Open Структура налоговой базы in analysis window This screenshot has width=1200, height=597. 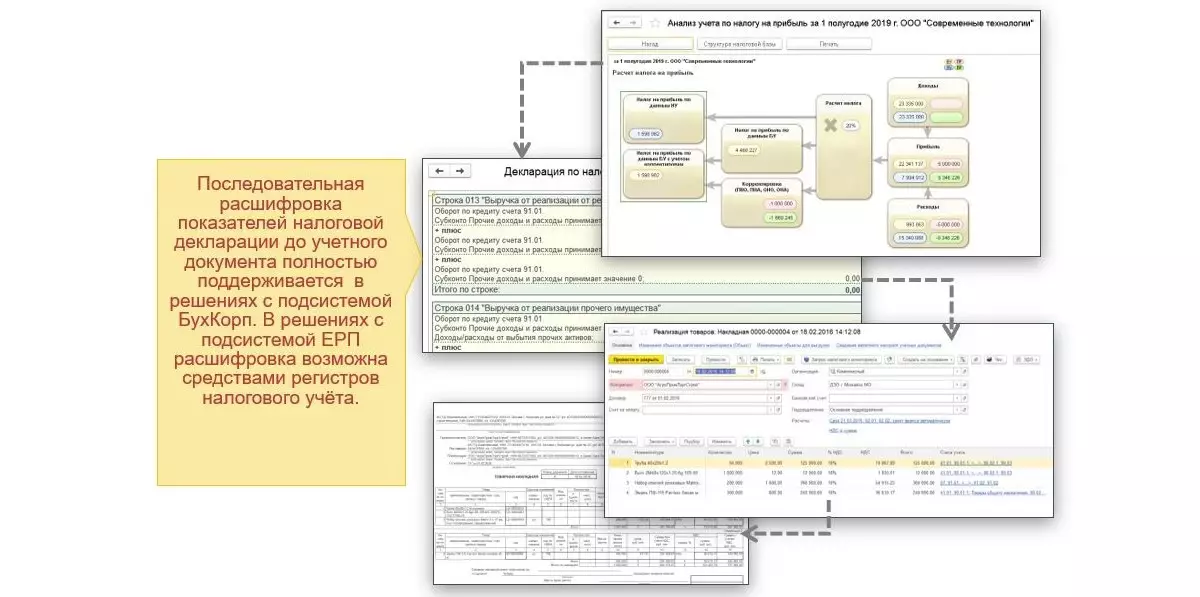coord(739,44)
